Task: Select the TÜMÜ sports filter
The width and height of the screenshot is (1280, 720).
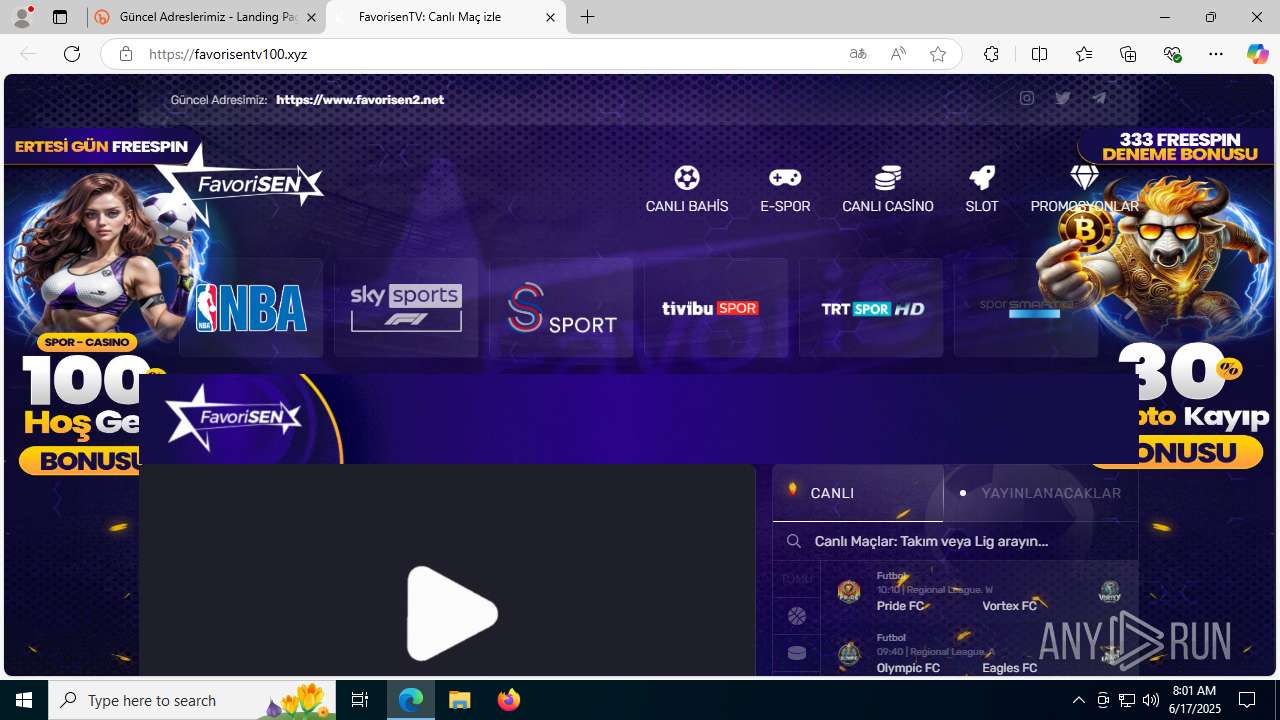Action: pyautogui.click(x=797, y=579)
